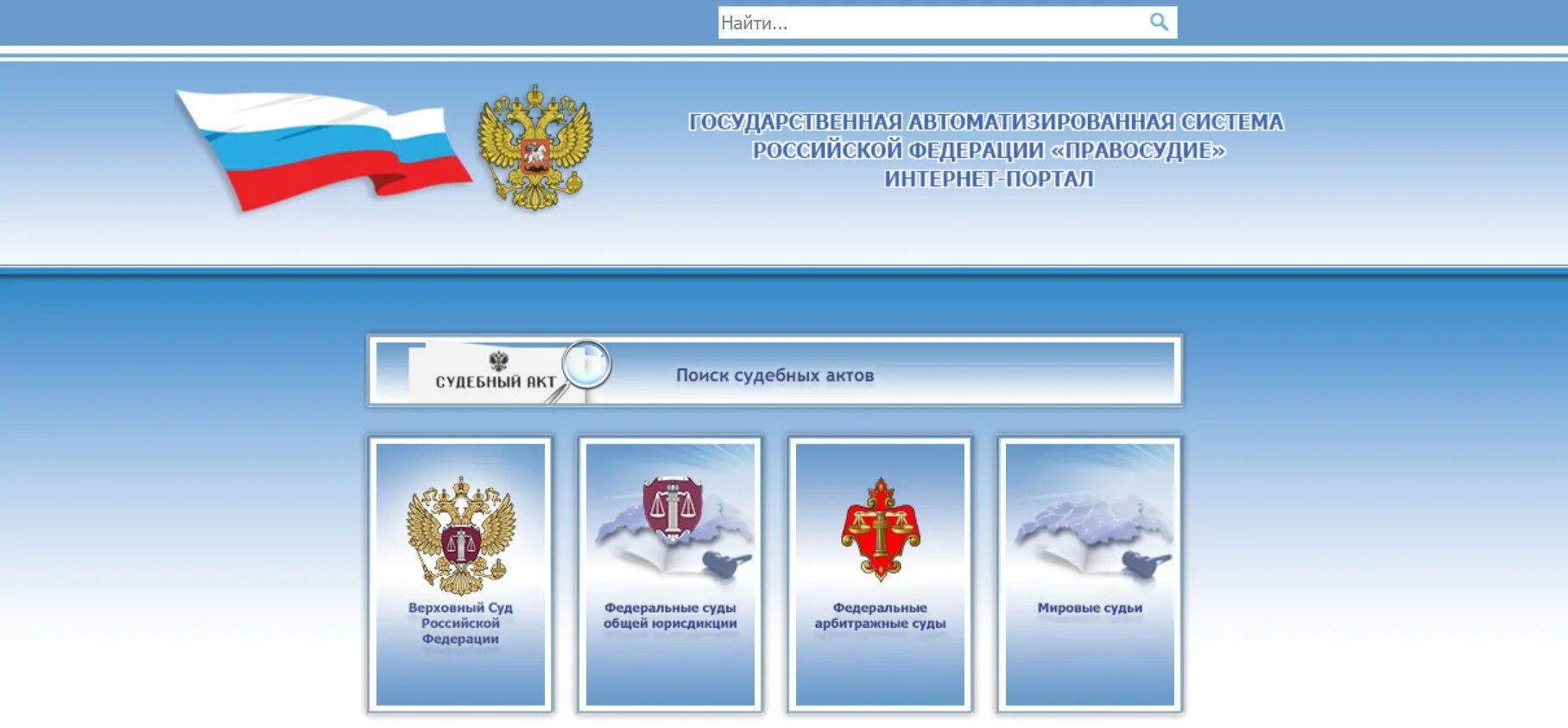Screen dimensions: 1568x728
Task: Click the Supreme Court eagle emblem
Action: (461, 535)
